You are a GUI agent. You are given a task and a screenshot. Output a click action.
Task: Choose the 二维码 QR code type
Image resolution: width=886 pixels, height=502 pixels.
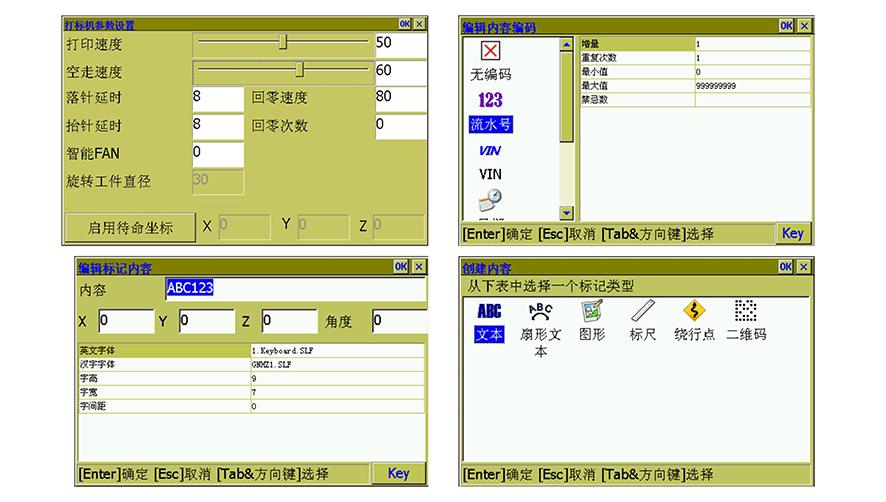click(x=746, y=321)
